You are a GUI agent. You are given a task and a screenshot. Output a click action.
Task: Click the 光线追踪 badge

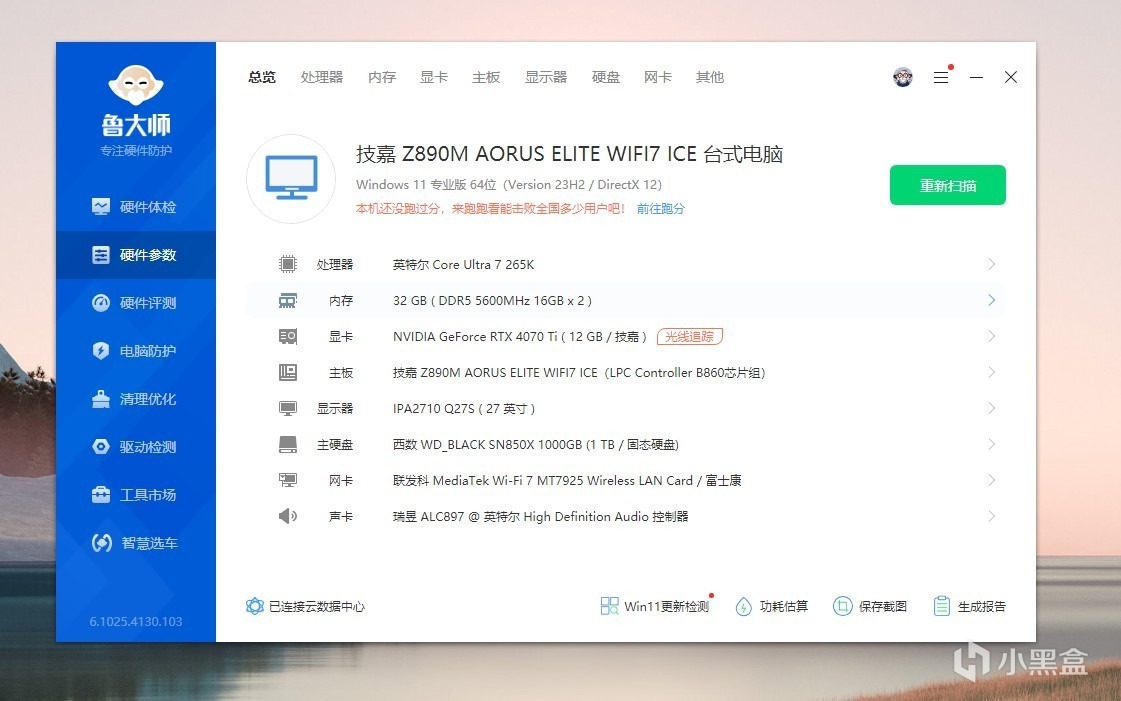pos(690,337)
